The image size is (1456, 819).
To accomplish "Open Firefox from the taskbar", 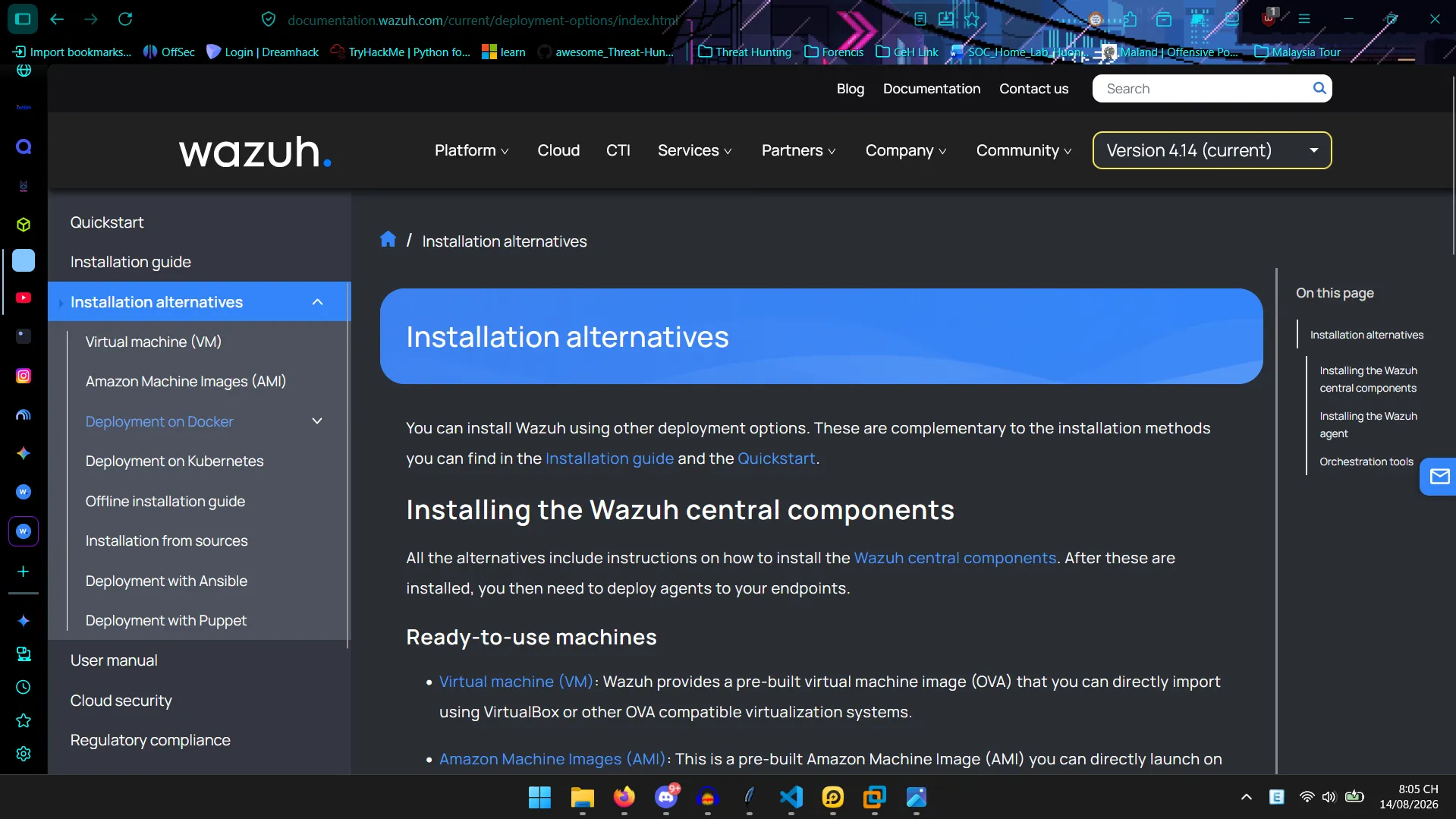I will [624, 797].
